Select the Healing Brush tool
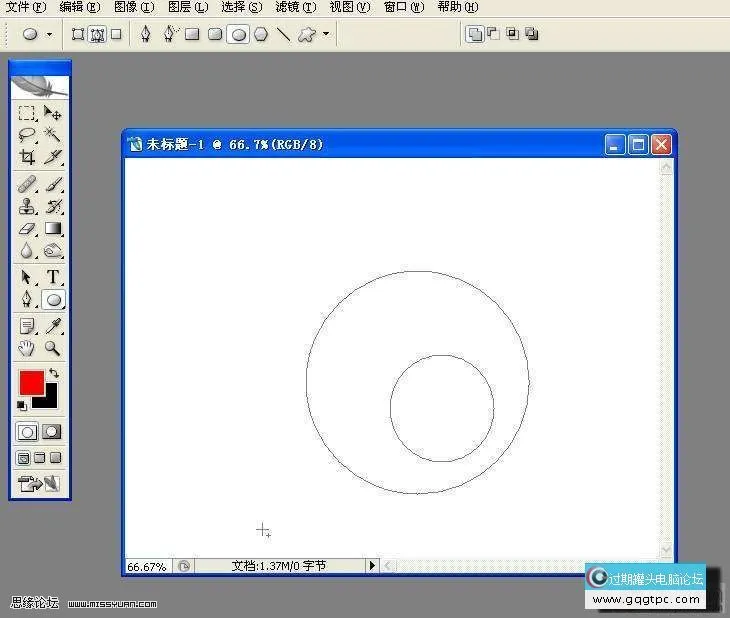 point(27,183)
